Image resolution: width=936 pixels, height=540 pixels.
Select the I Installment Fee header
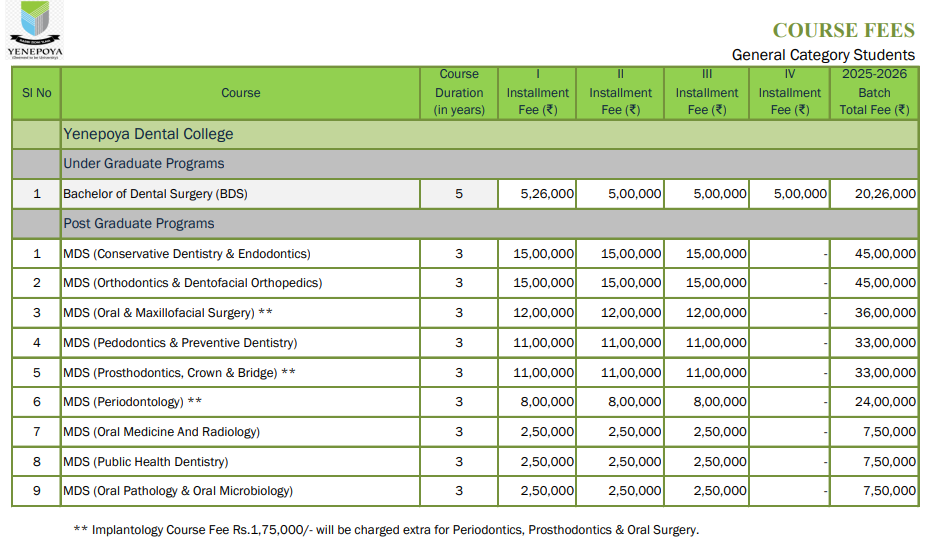click(538, 92)
